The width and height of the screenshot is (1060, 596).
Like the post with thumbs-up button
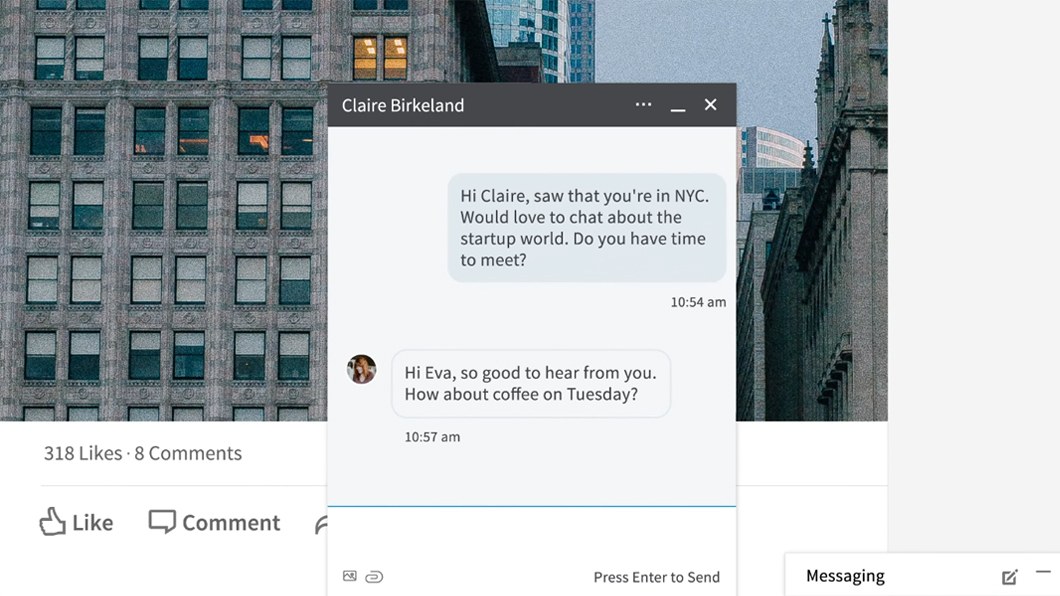[x=76, y=522]
